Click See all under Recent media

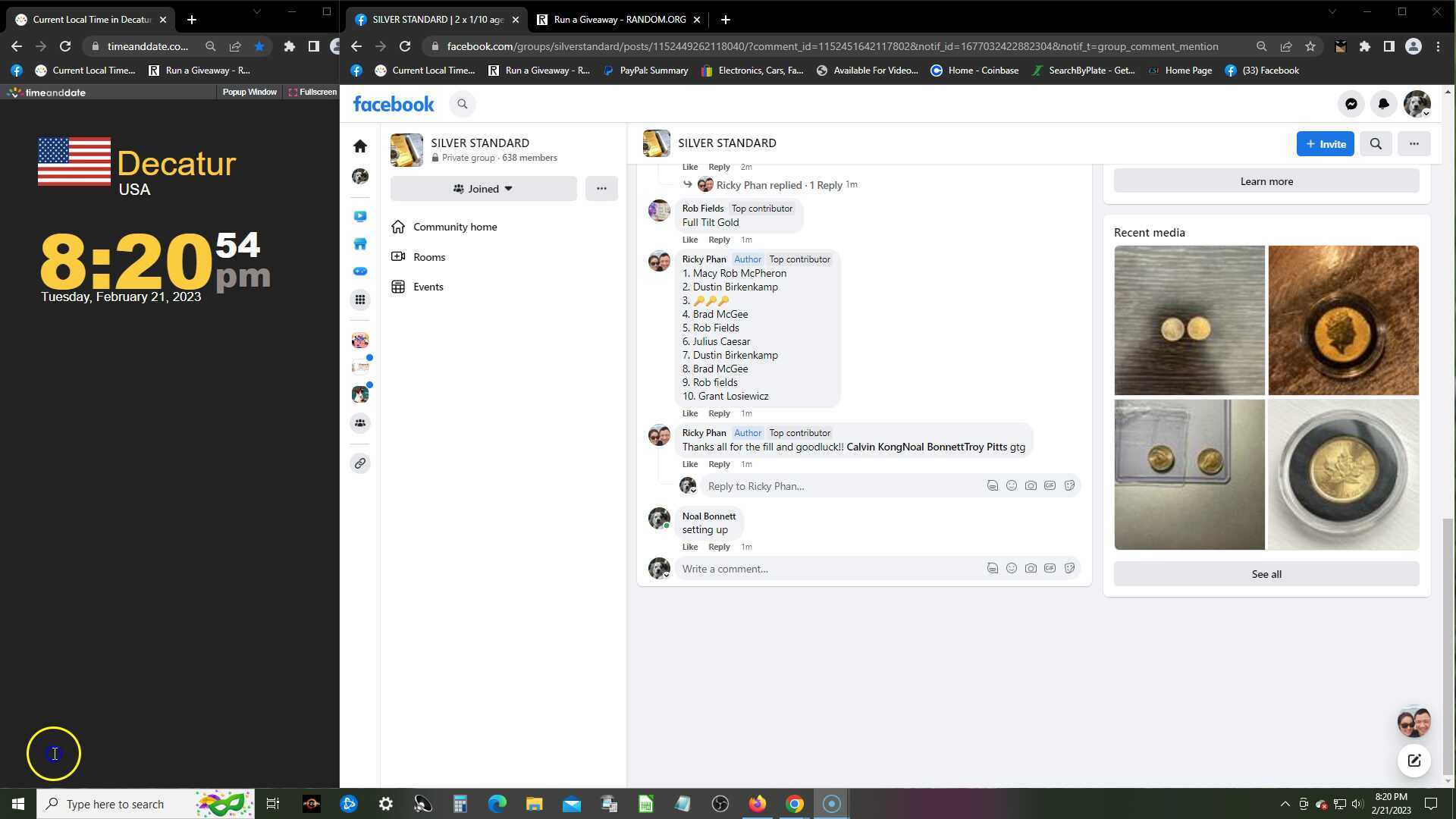pos(1266,574)
